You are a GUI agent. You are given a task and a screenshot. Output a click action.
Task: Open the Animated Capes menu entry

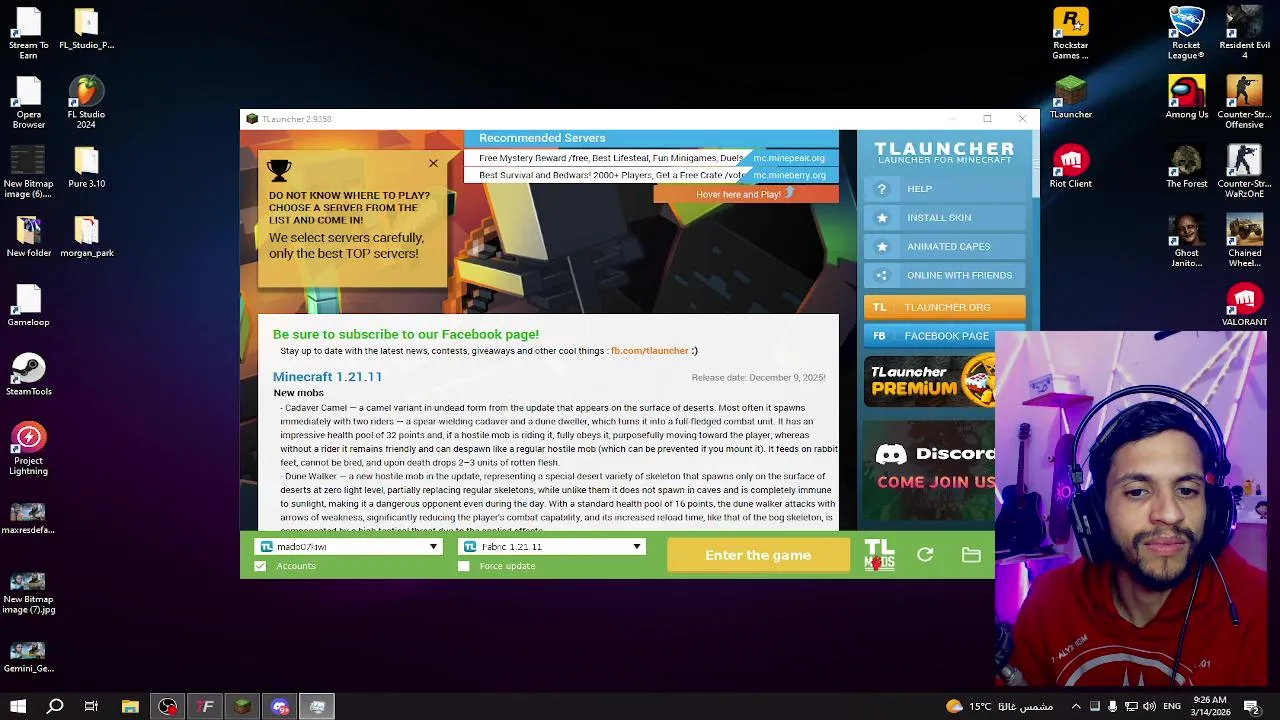[x=945, y=247]
